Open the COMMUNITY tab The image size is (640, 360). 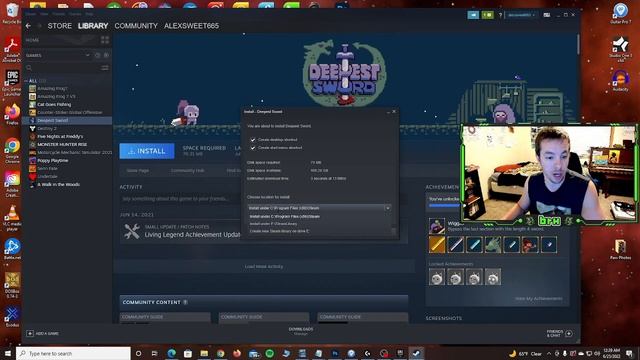coord(136,26)
